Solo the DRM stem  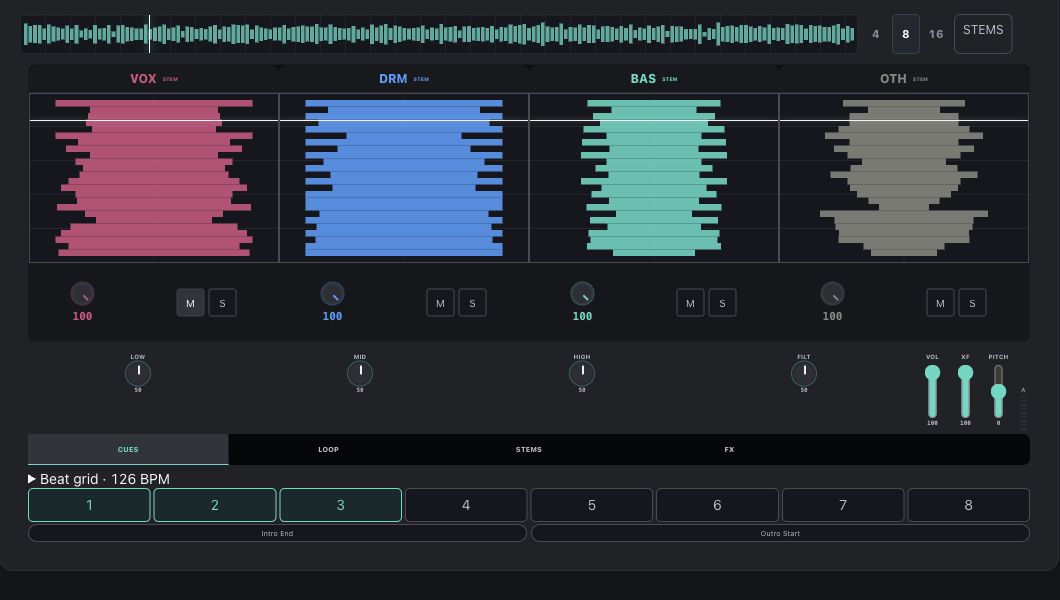473,303
